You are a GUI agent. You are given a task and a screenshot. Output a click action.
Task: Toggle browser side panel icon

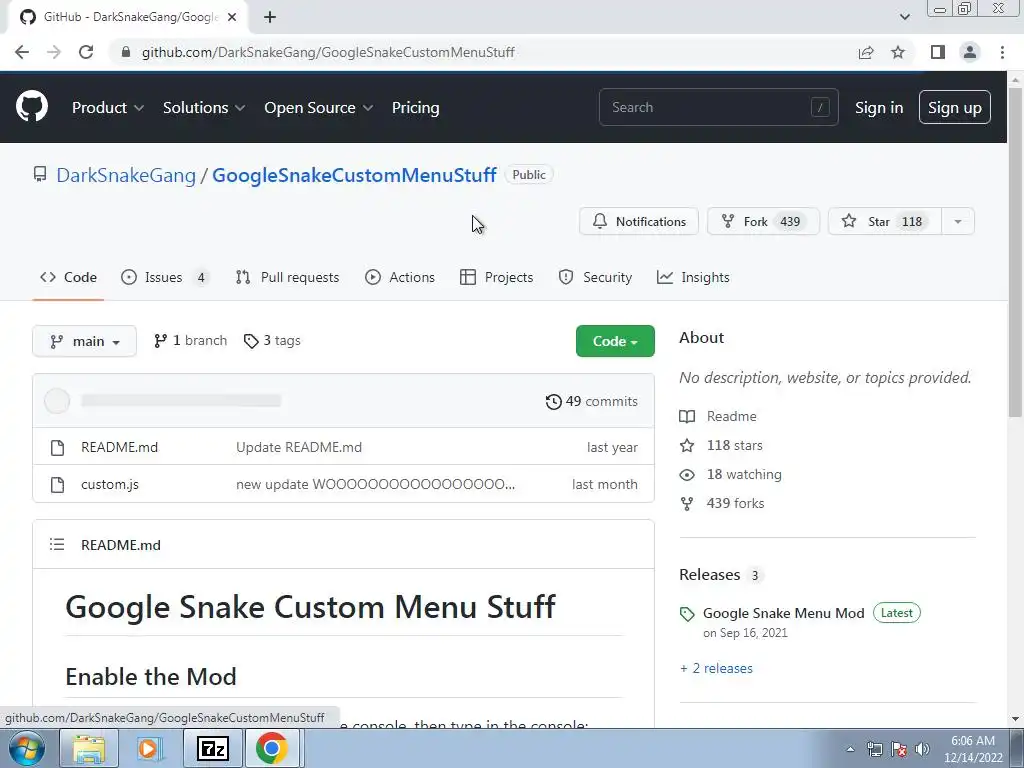point(938,52)
